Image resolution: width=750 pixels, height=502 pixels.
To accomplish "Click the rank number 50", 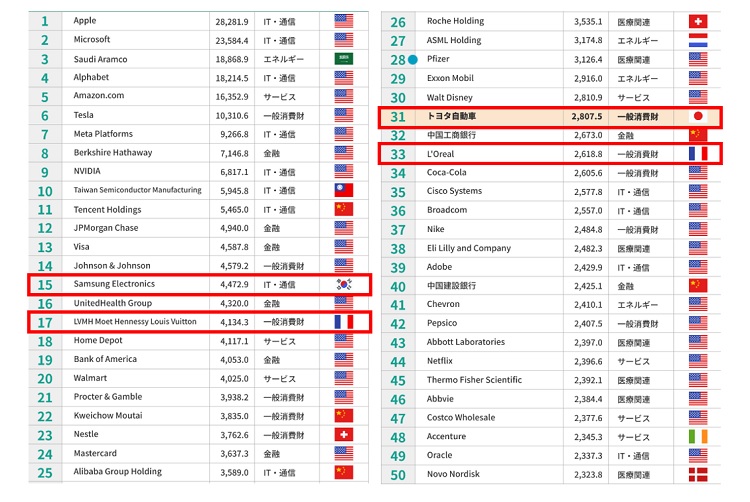I will 398,475.
